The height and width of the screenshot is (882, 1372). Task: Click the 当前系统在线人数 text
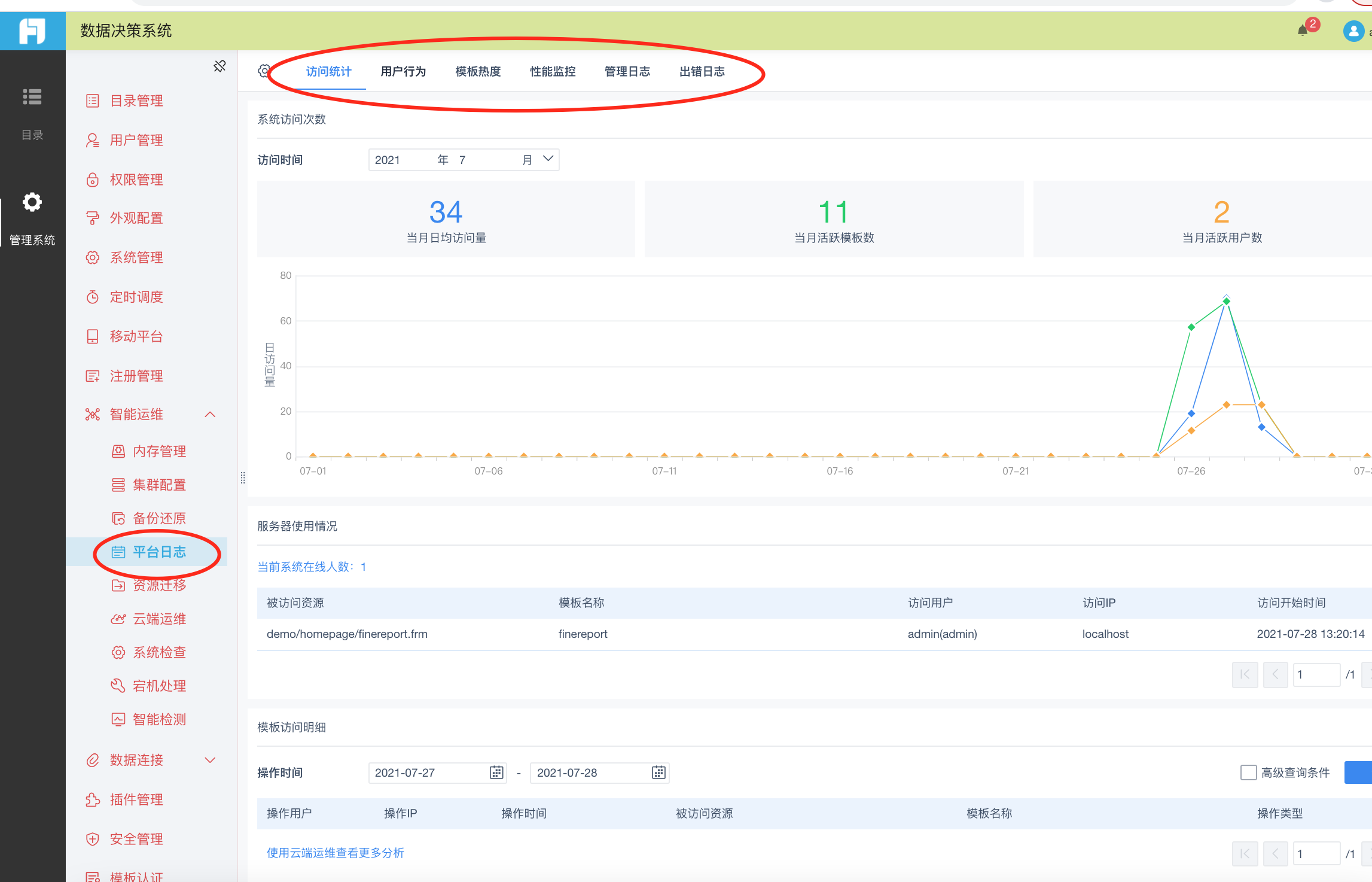click(x=312, y=567)
